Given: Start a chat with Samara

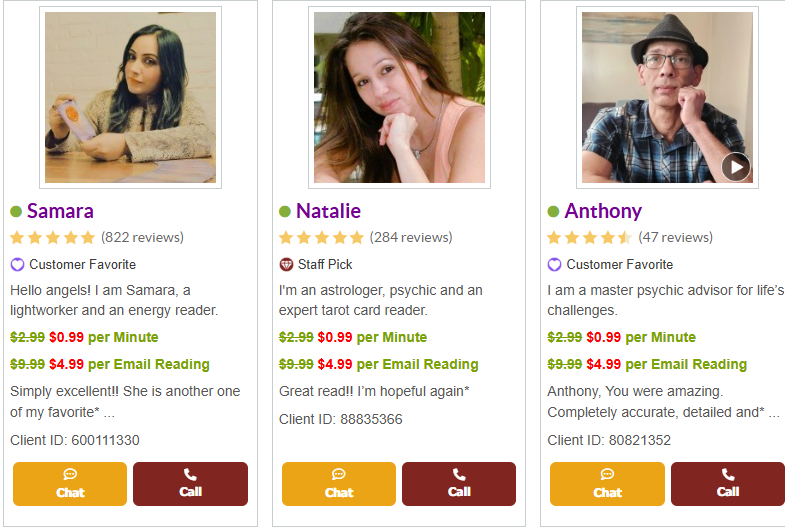Looking at the screenshot, I should pyautogui.click(x=70, y=484).
